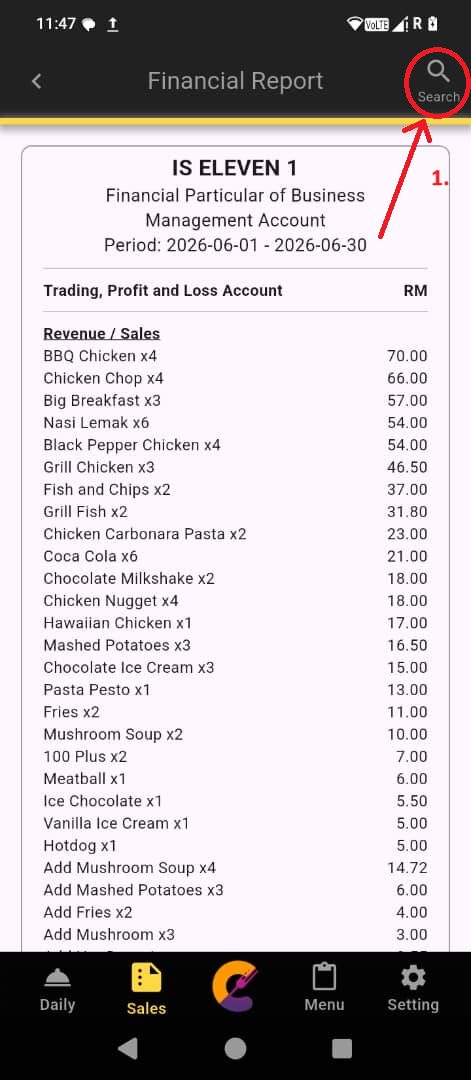Tap the upload icon in status bar

pos(112,24)
